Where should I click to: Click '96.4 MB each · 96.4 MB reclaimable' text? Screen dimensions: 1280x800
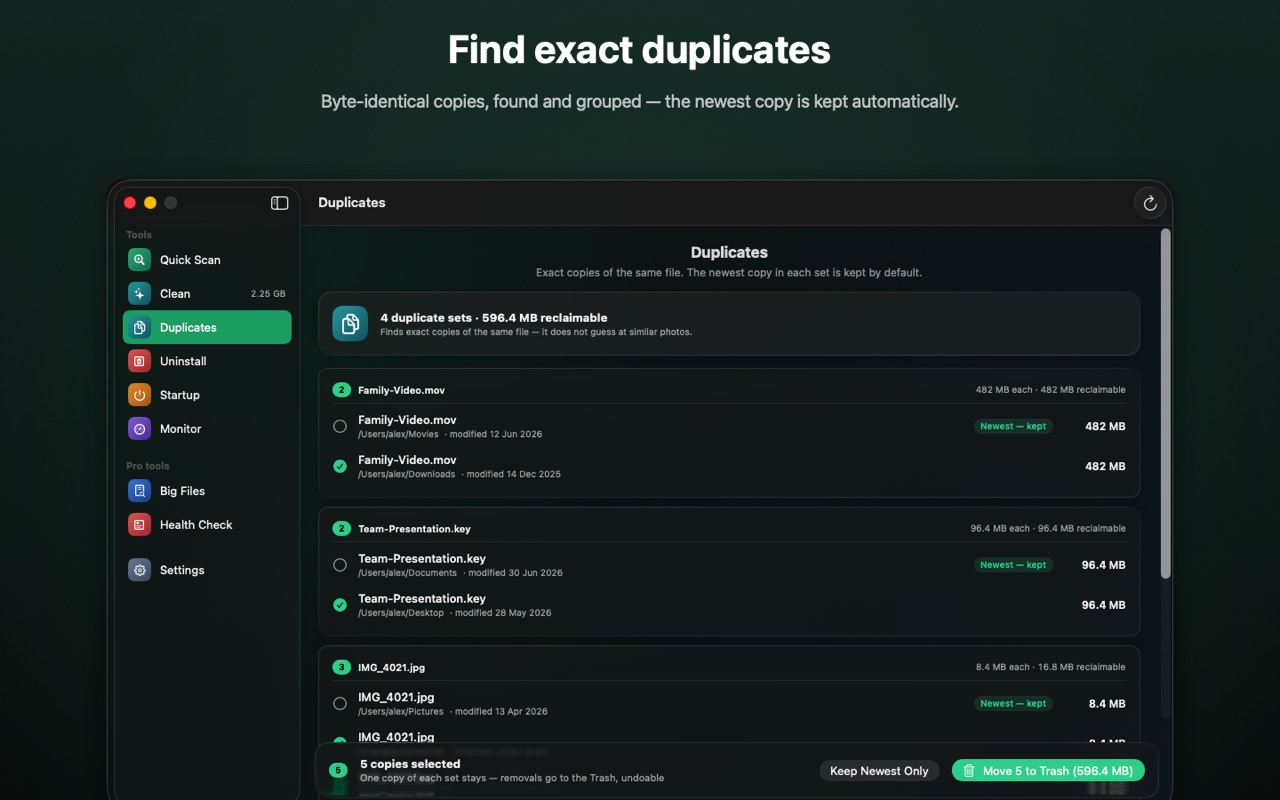pos(1048,529)
